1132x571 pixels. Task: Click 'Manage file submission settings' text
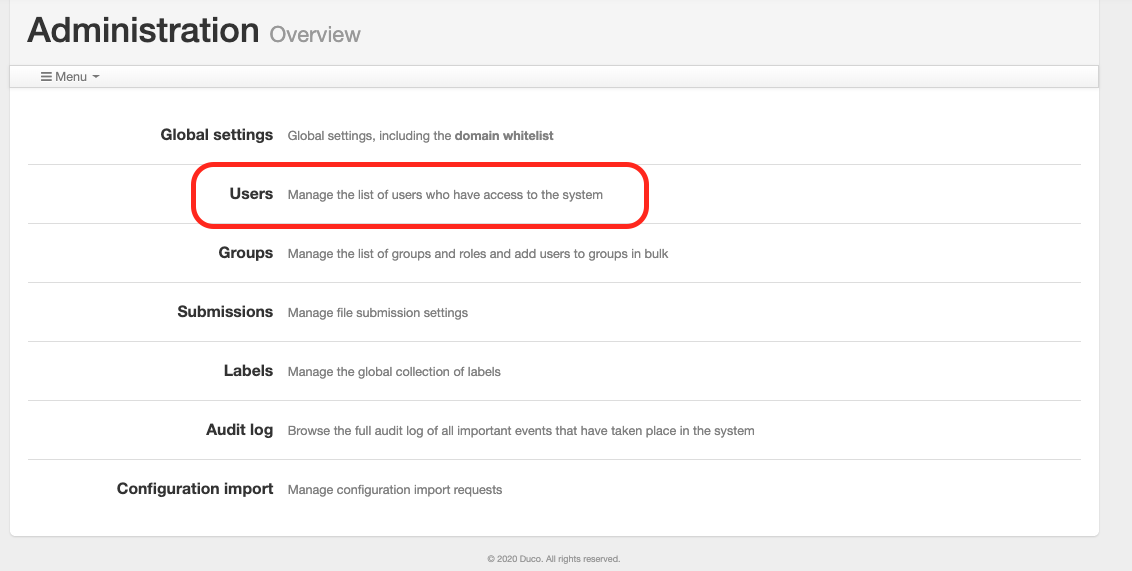pyautogui.click(x=378, y=313)
